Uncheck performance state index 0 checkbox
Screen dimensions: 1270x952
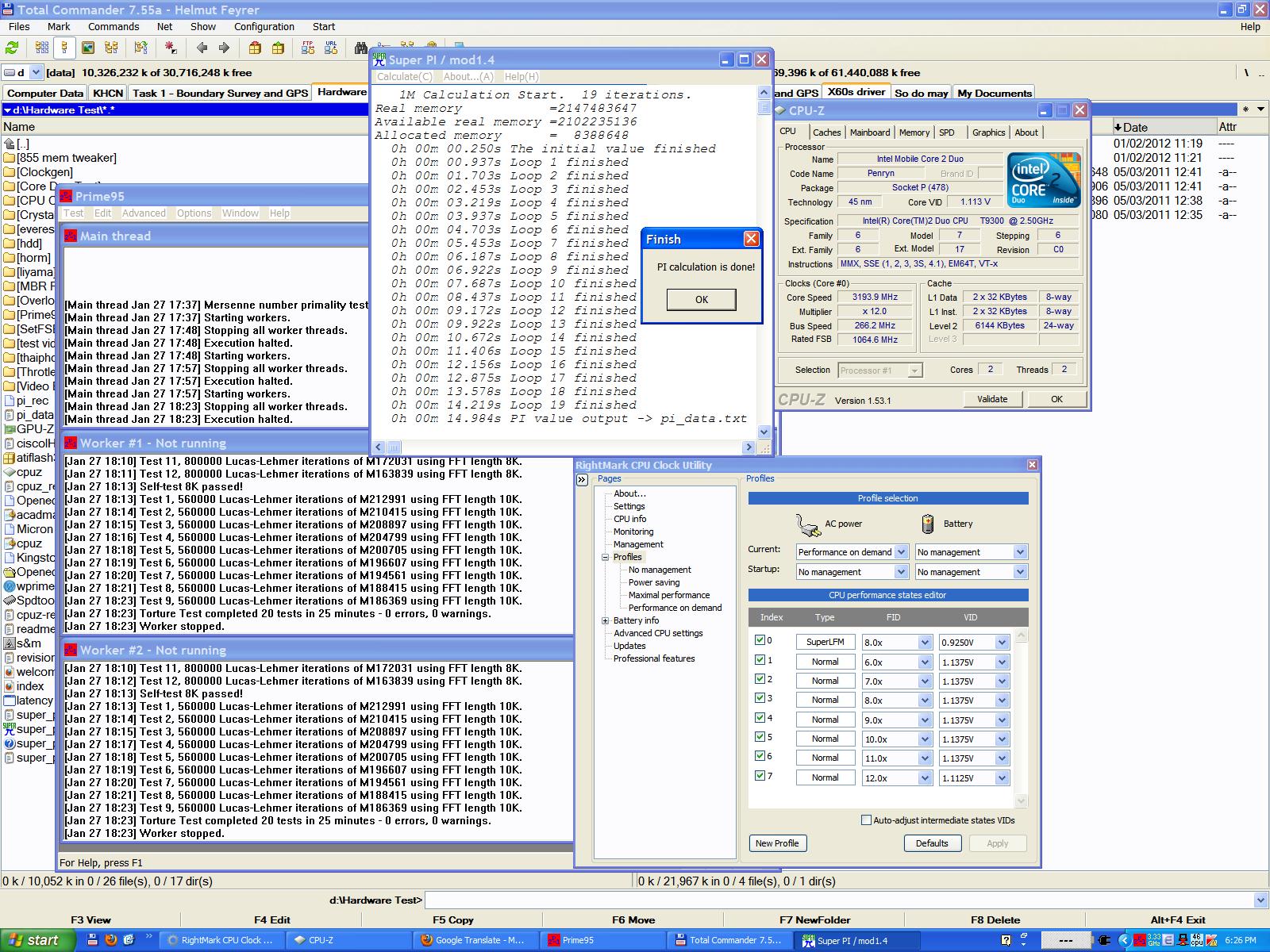pyautogui.click(x=760, y=639)
